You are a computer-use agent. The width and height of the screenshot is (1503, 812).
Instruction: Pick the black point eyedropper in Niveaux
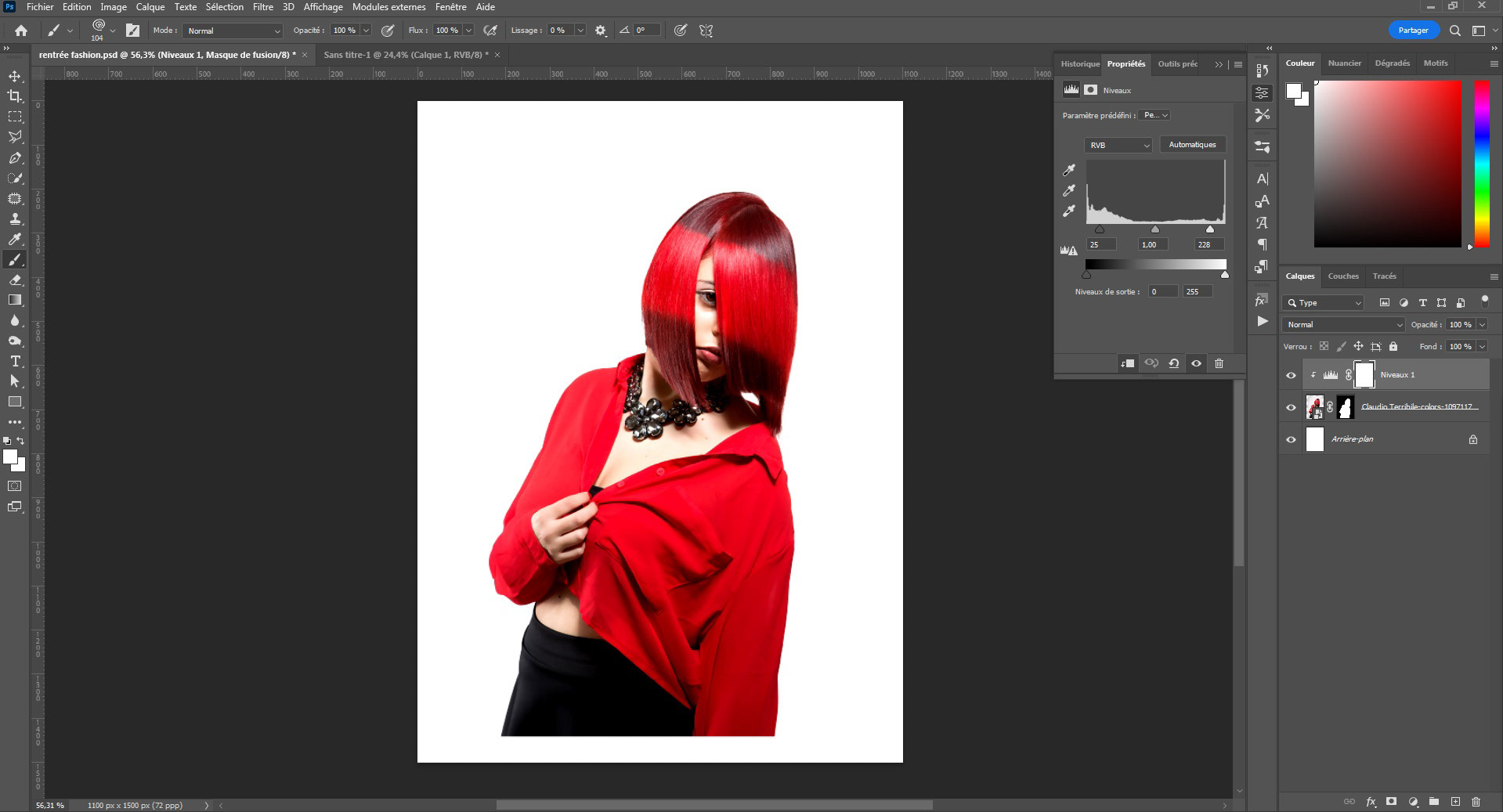click(x=1069, y=170)
